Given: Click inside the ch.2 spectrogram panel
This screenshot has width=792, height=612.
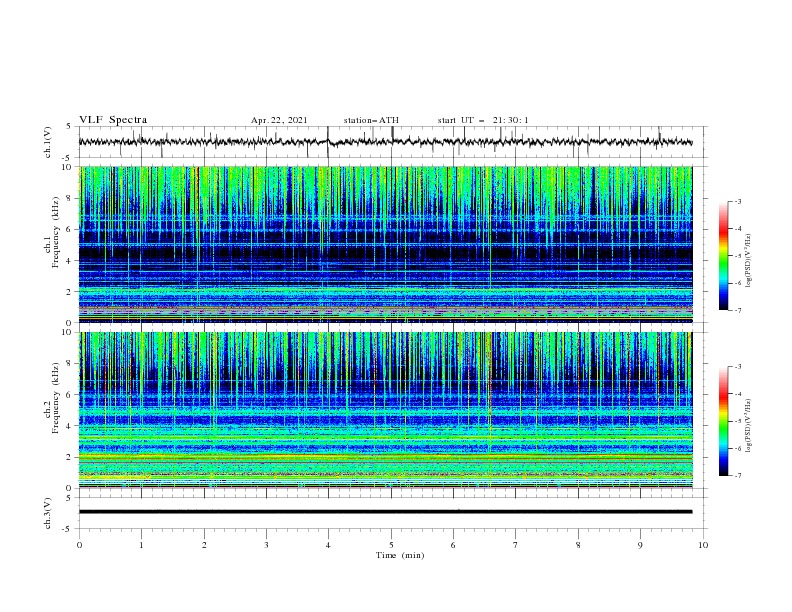Looking at the screenshot, I should [x=385, y=410].
